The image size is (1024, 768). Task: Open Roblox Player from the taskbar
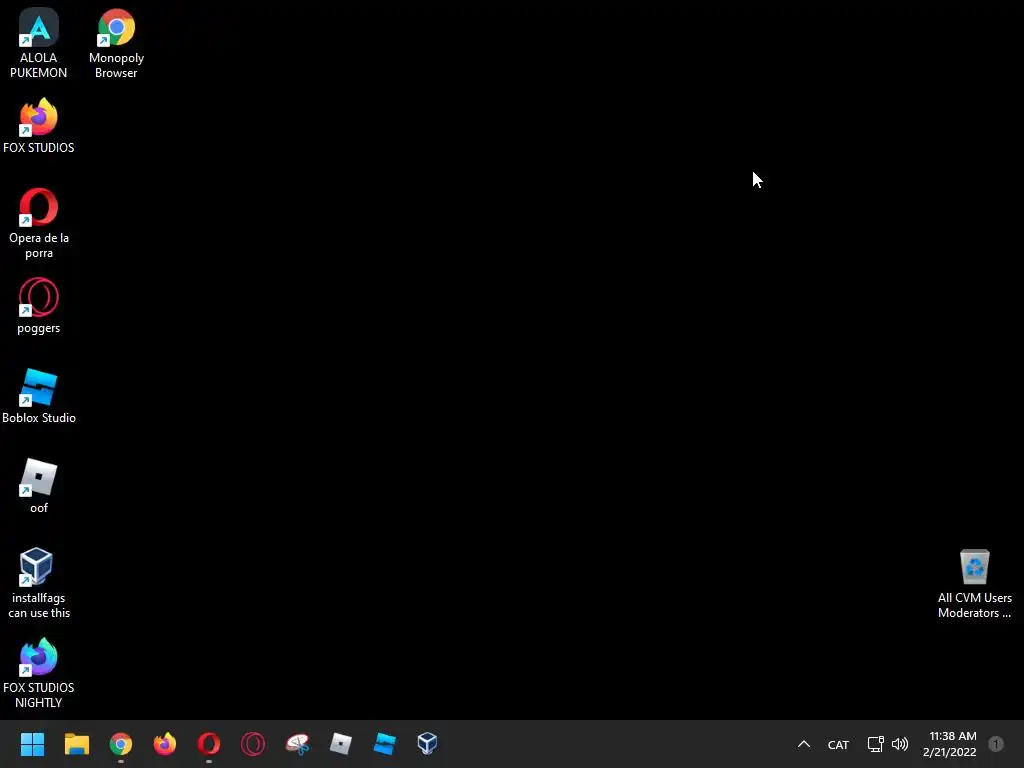tap(341, 744)
